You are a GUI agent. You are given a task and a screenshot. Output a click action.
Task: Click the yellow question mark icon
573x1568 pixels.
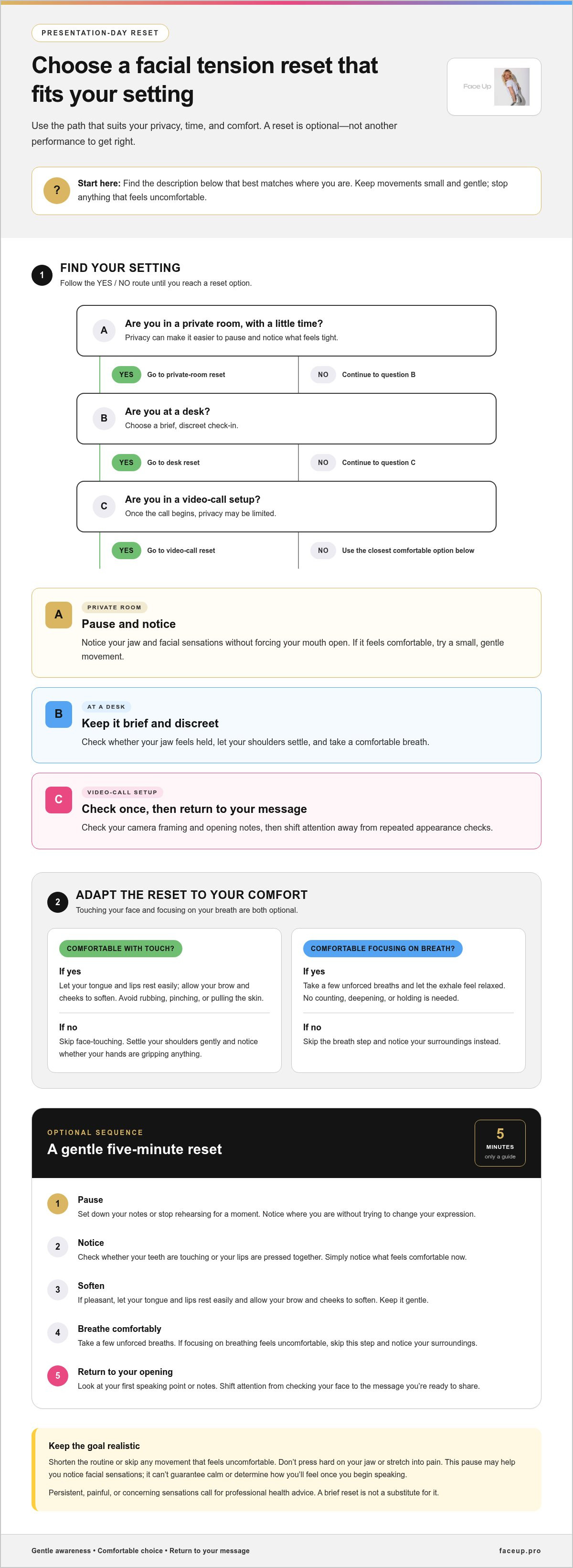coord(56,191)
